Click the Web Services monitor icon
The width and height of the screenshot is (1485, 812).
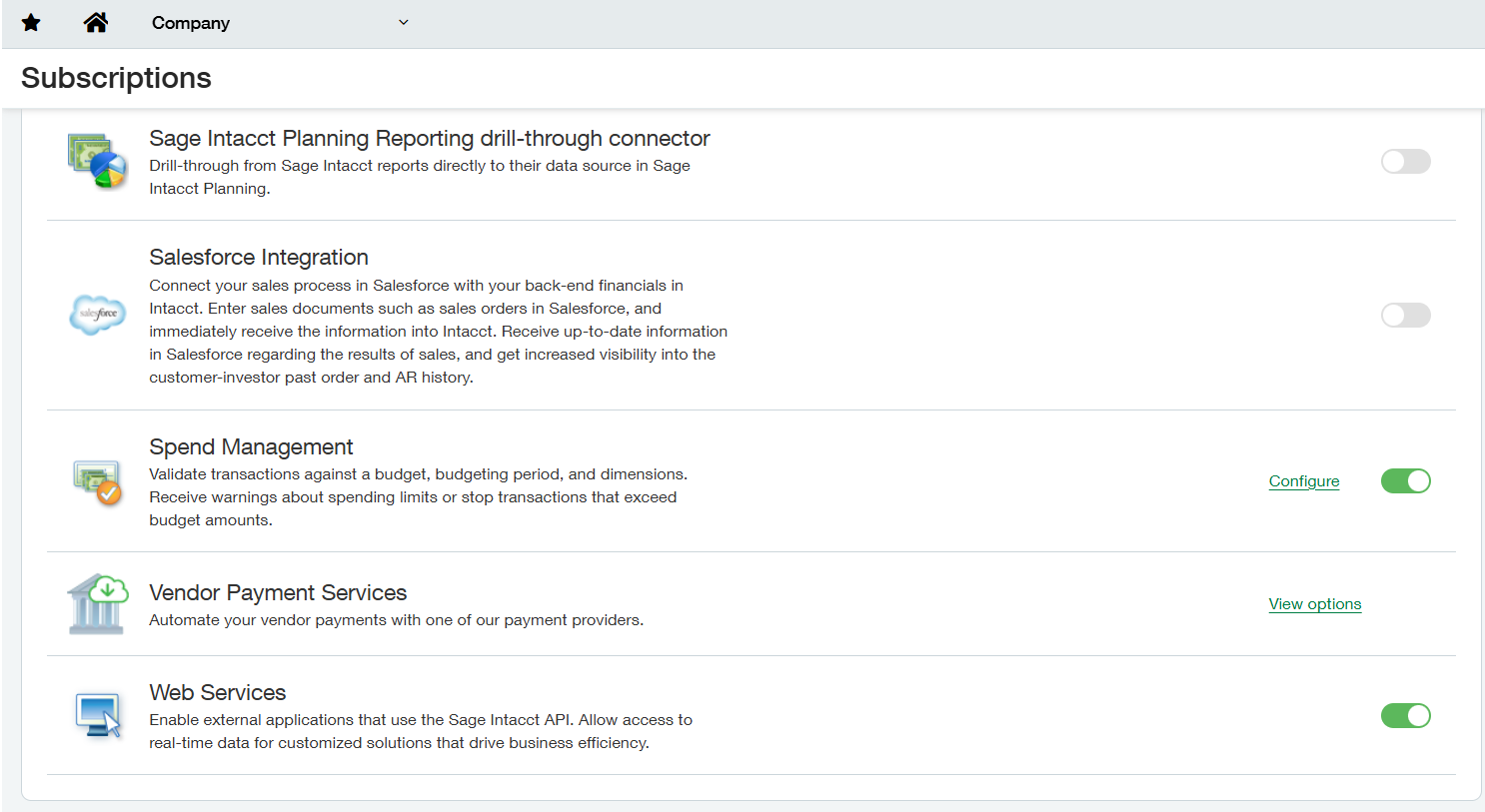click(x=97, y=716)
